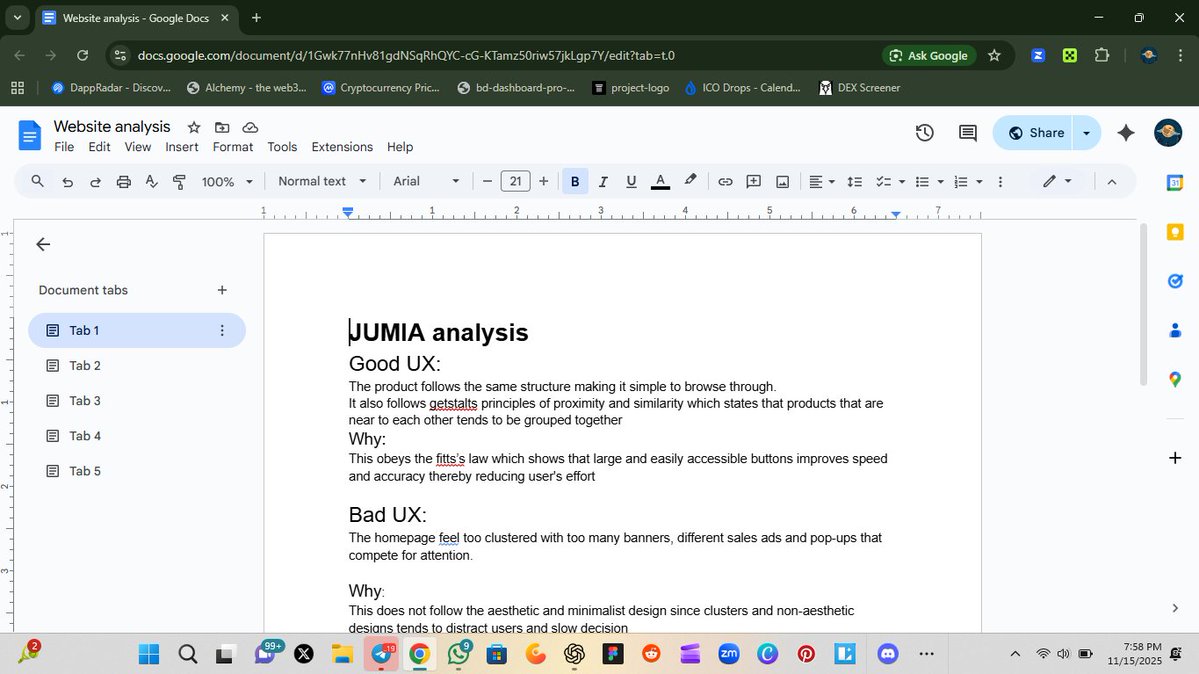Open bulleted list options arrow
Screen dimensions: 1199x674
coord(941,181)
